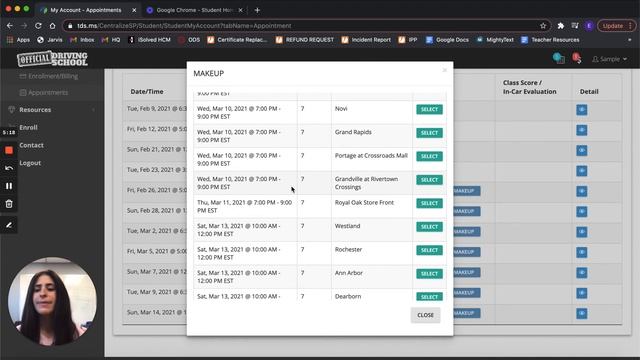The height and width of the screenshot is (360, 640).
Task: Select the Novi makeup session
Action: coord(429,109)
